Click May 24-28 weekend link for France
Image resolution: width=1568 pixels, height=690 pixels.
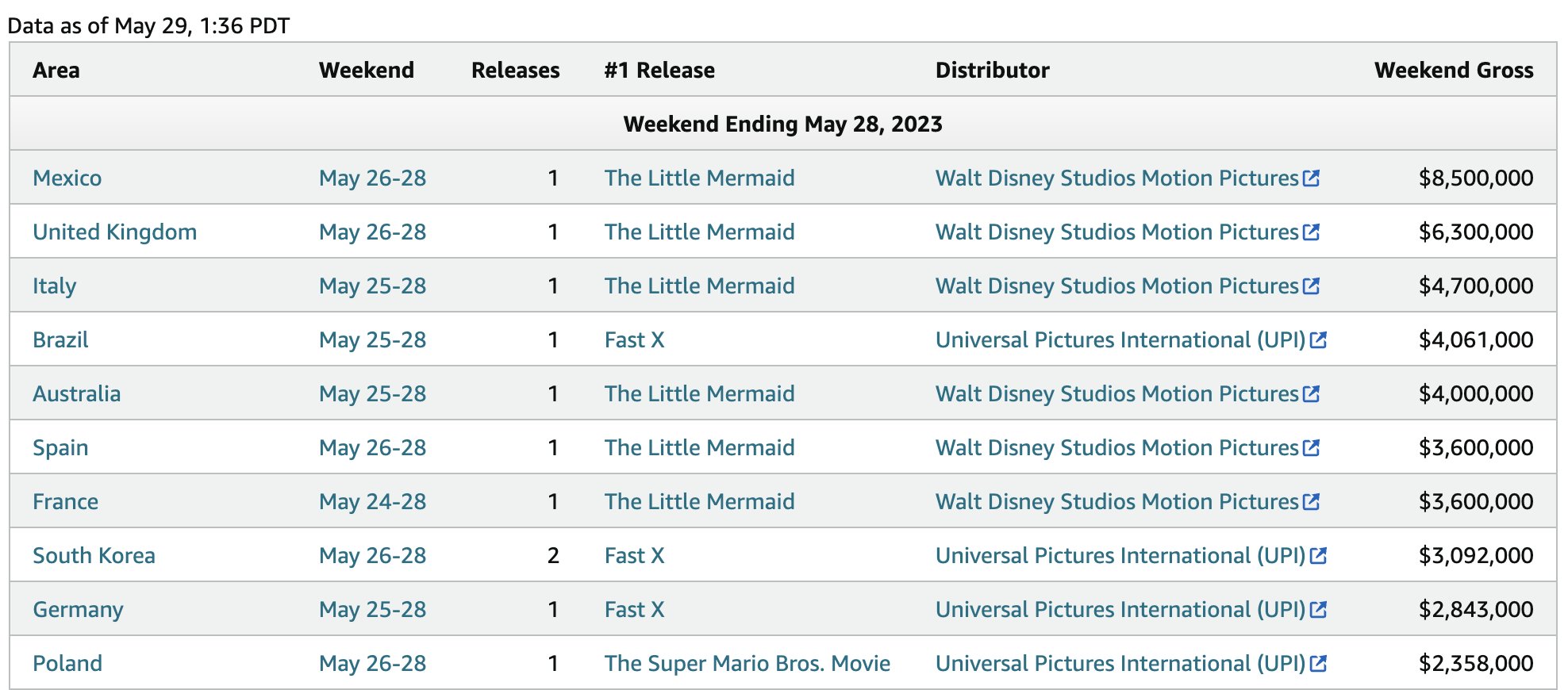pyautogui.click(x=372, y=502)
